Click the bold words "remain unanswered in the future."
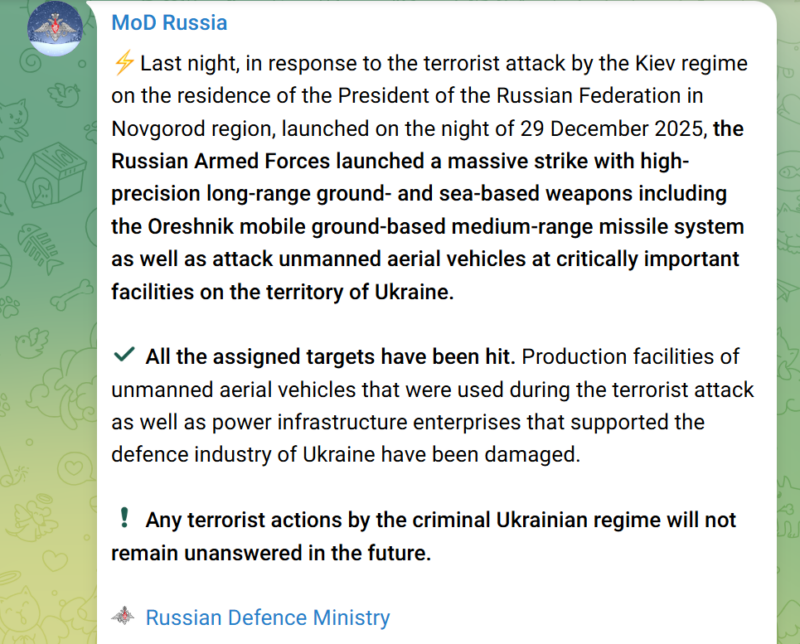This screenshot has height=644, width=800. pos(271,552)
